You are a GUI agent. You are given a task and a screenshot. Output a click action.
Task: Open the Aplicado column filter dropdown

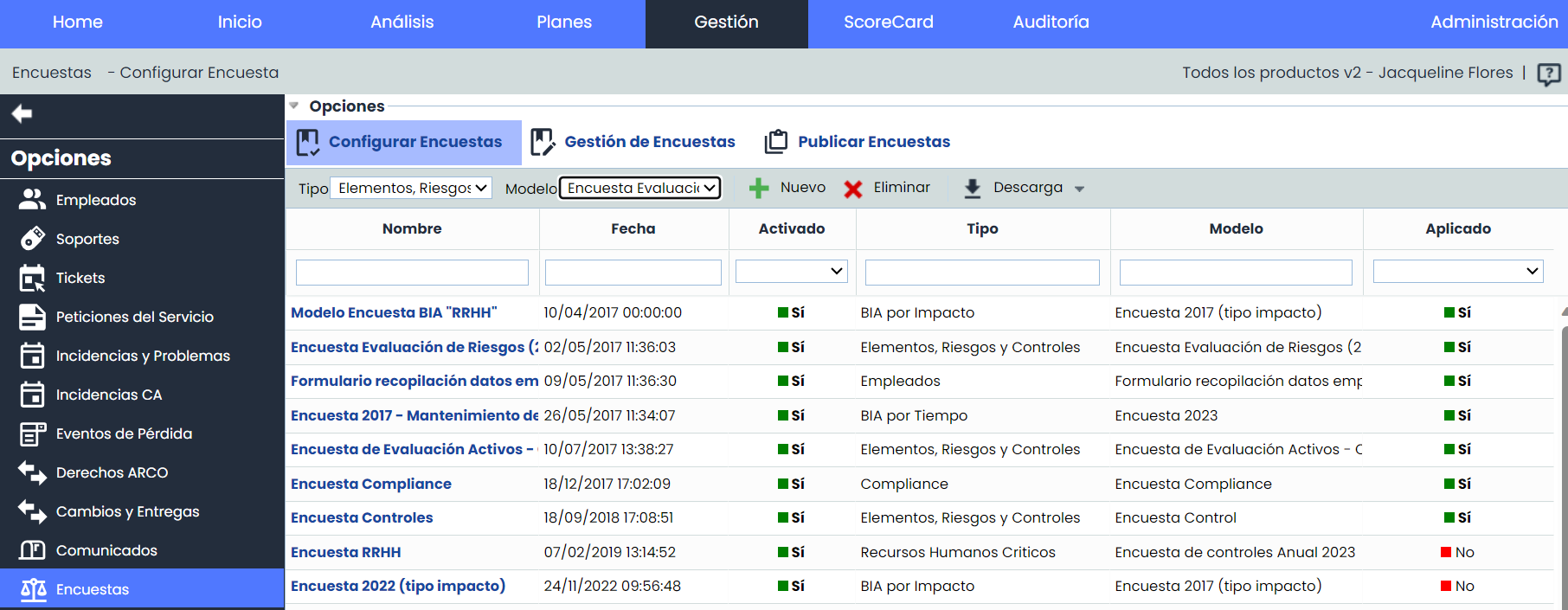click(x=1458, y=272)
